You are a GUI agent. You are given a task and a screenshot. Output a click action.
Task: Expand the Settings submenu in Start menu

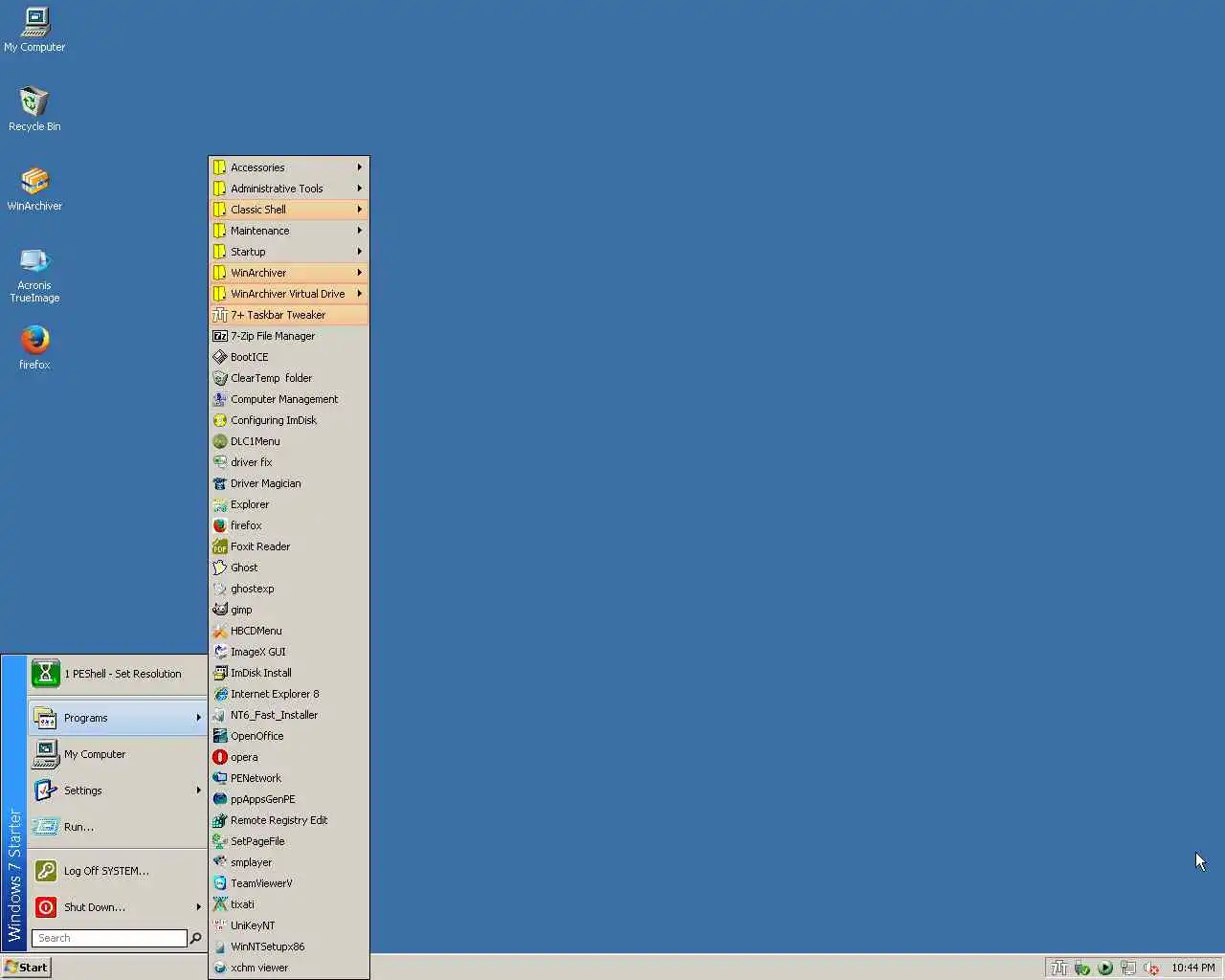pos(118,791)
